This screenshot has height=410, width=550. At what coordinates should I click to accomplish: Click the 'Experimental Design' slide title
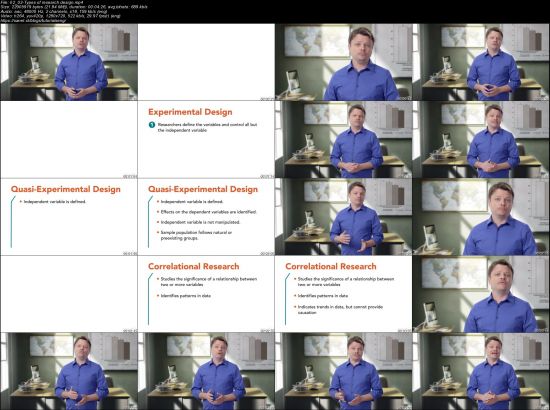[x=190, y=112]
